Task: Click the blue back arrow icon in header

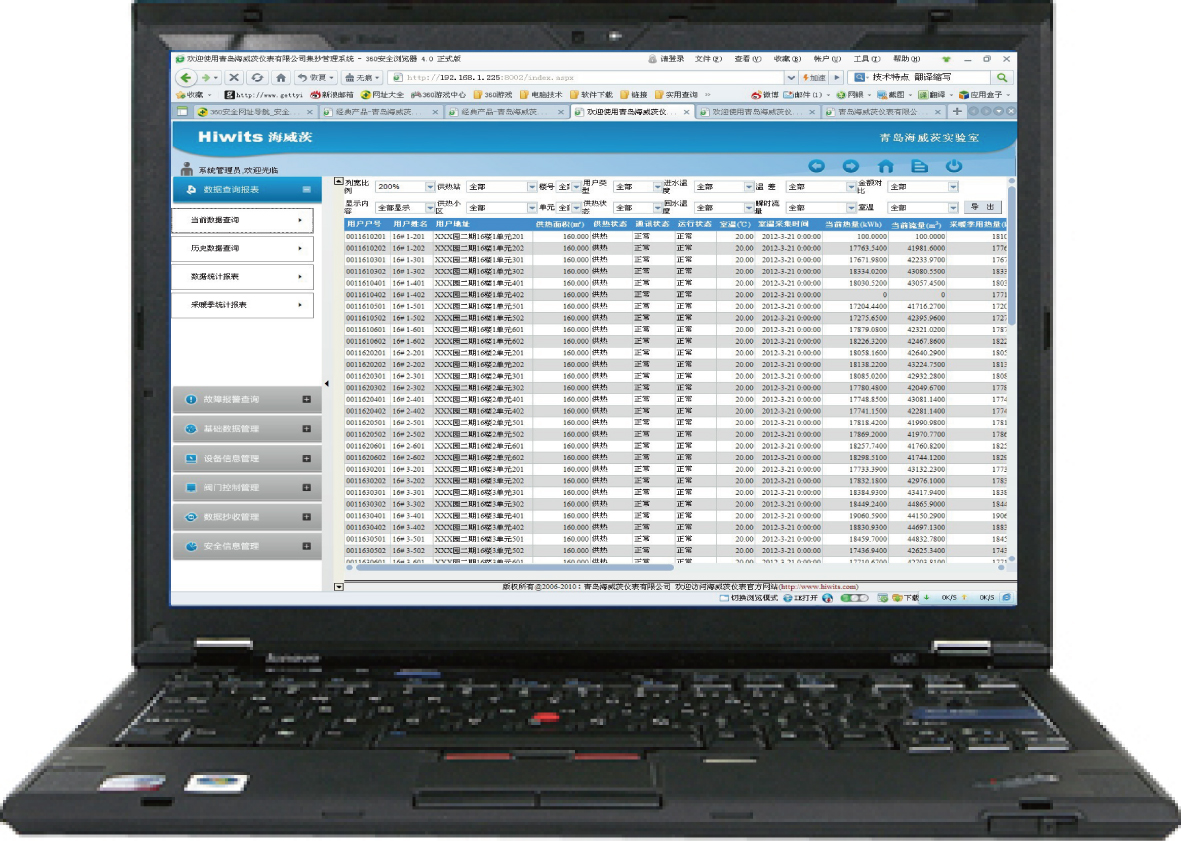Action: [817, 166]
